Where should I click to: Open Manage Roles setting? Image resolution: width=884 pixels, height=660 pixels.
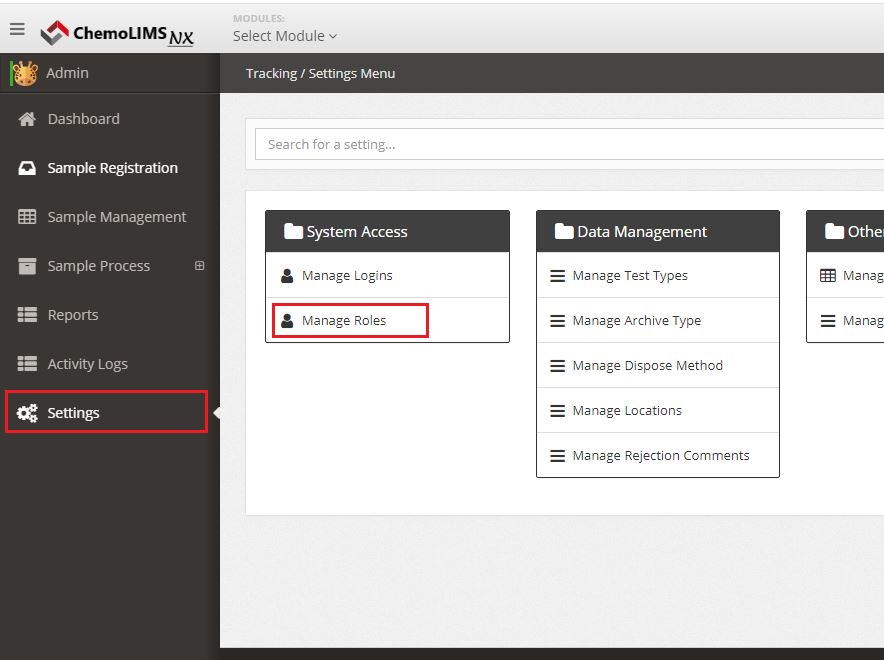(x=343, y=321)
